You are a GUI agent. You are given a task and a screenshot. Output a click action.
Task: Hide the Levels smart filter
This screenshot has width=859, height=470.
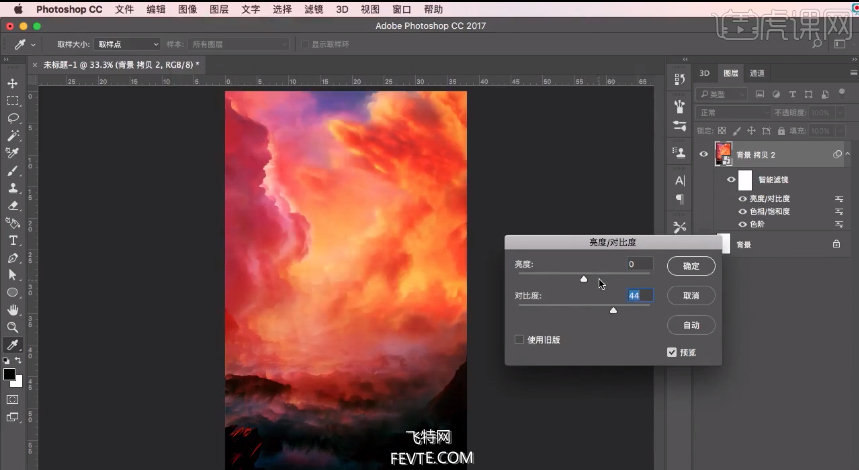[743, 224]
